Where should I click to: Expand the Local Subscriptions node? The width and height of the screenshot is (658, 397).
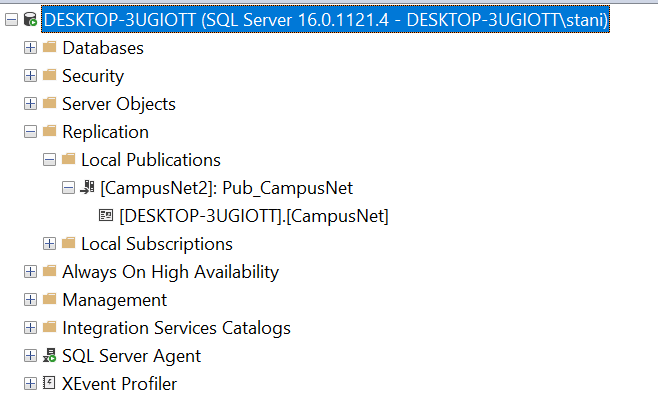point(49,243)
